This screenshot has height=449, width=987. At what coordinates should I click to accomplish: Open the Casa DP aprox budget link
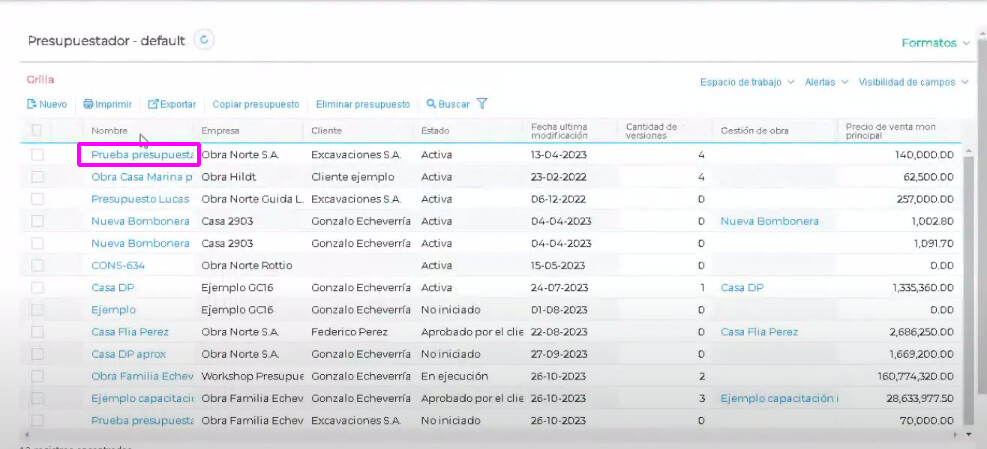pos(128,354)
